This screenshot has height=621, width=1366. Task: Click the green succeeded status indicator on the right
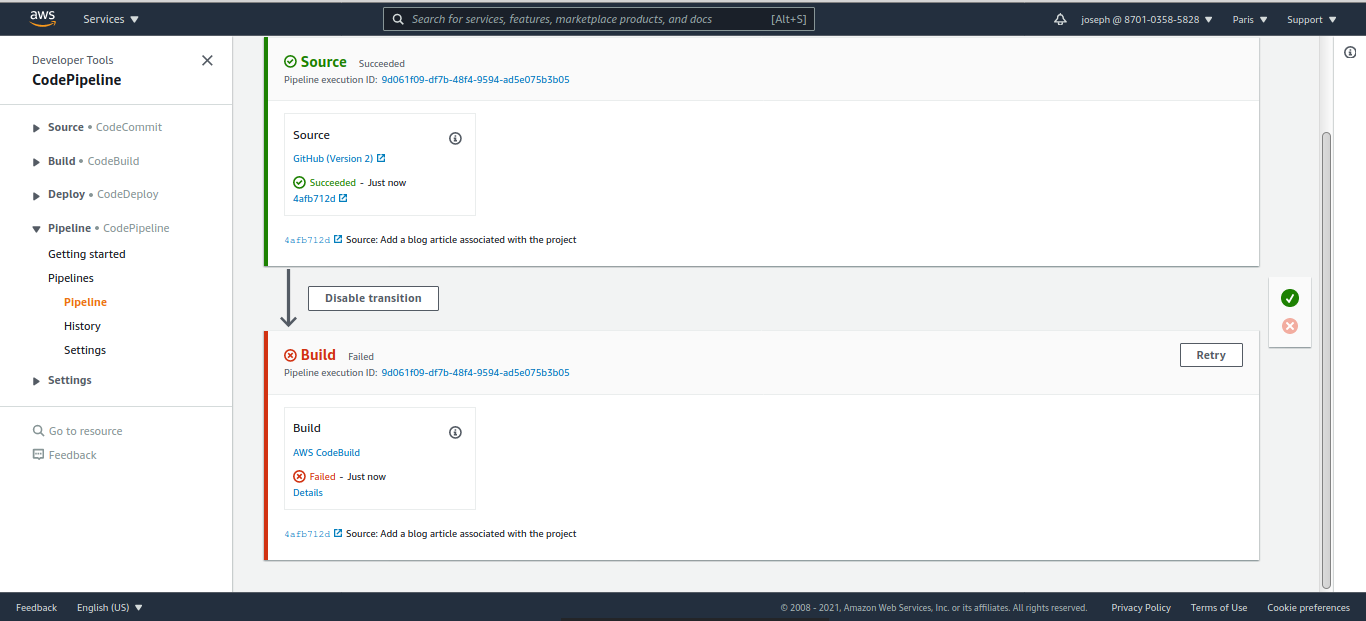(1290, 298)
